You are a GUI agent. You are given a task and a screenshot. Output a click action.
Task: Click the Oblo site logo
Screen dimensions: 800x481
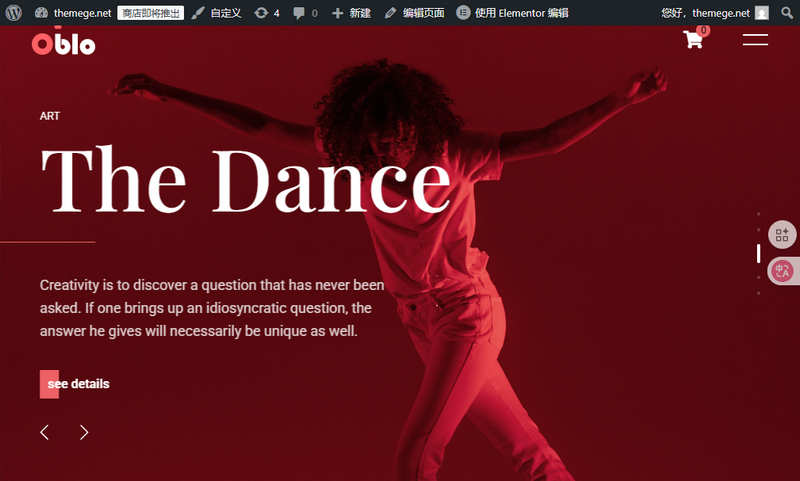click(63, 44)
